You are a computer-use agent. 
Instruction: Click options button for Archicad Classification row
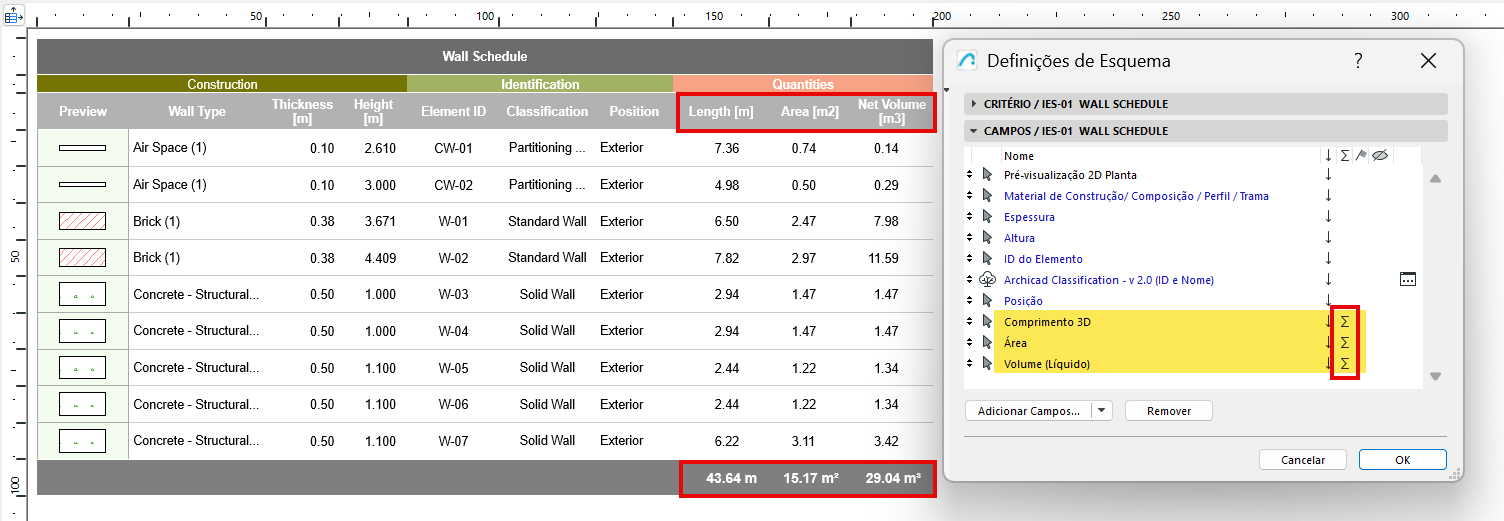pos(1408,280)
